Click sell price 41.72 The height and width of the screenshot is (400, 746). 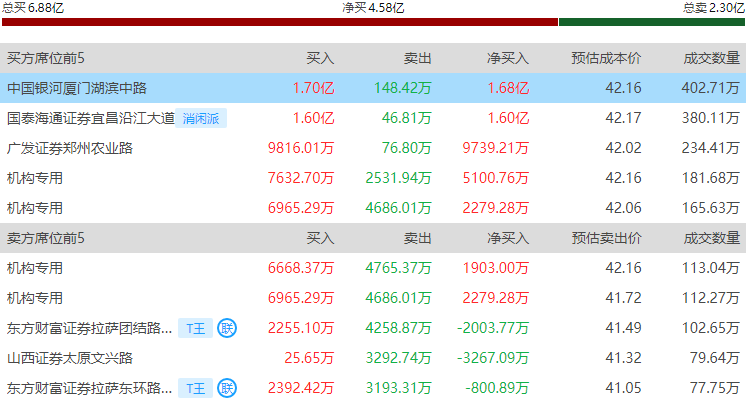(x=623, y=298)
